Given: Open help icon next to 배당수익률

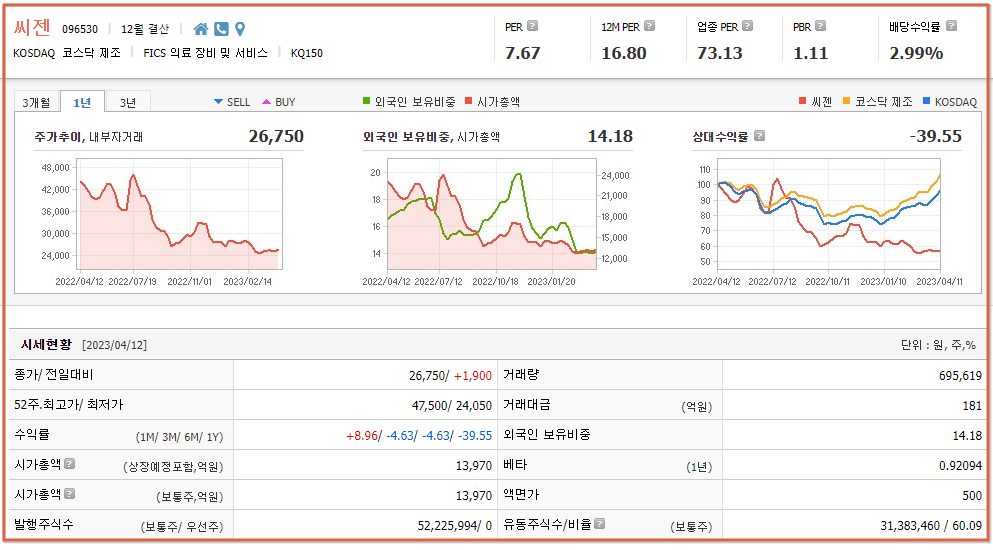Looking at the screenshot, I should tap(951, 26).
